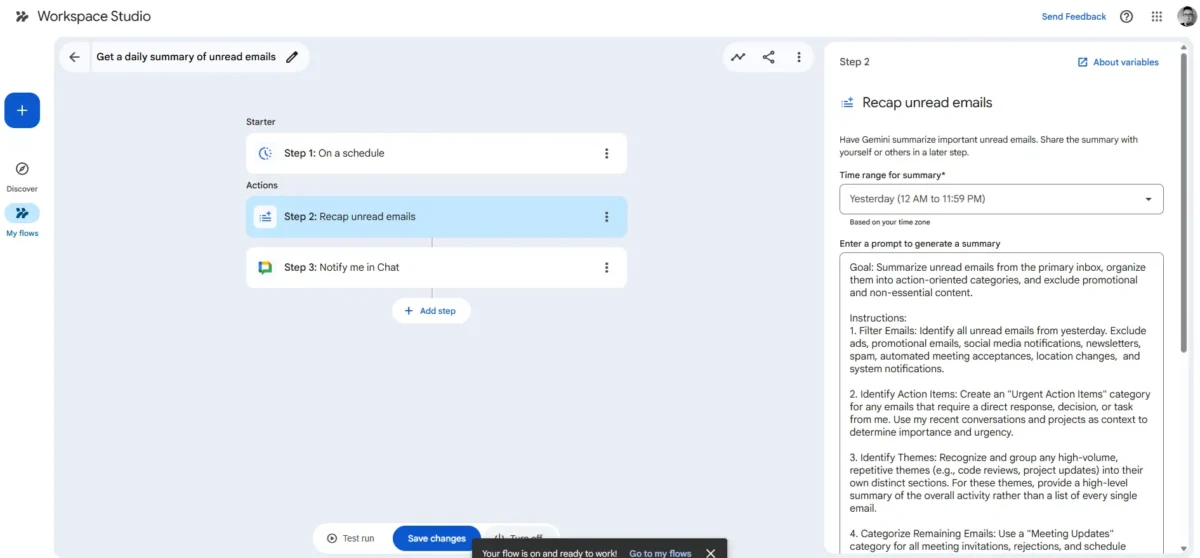Open flow more options three dots menu
Image resolution: width=1200 pixels, height=558 pixels.
(799, 57)
